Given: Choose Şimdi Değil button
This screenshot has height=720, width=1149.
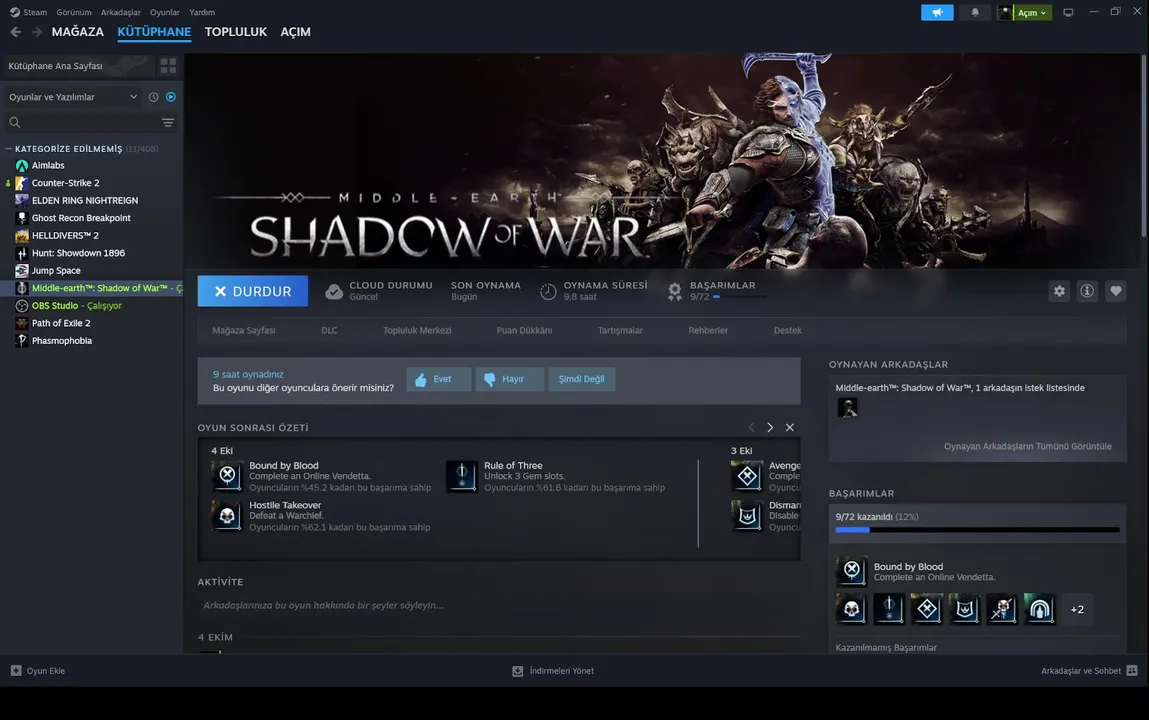Looking at the screenshot, I should (582, 379).
